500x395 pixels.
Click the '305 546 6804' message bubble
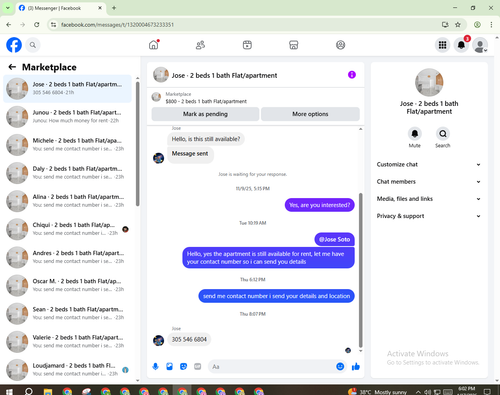(189, 339)
